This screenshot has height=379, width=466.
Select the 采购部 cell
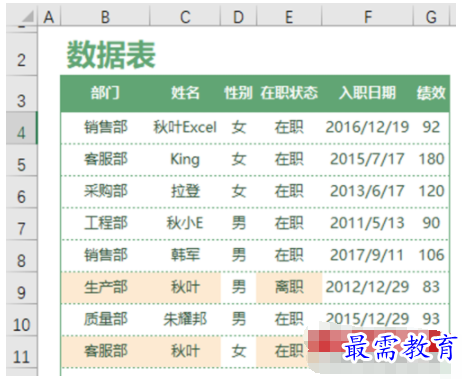[105, 192]
